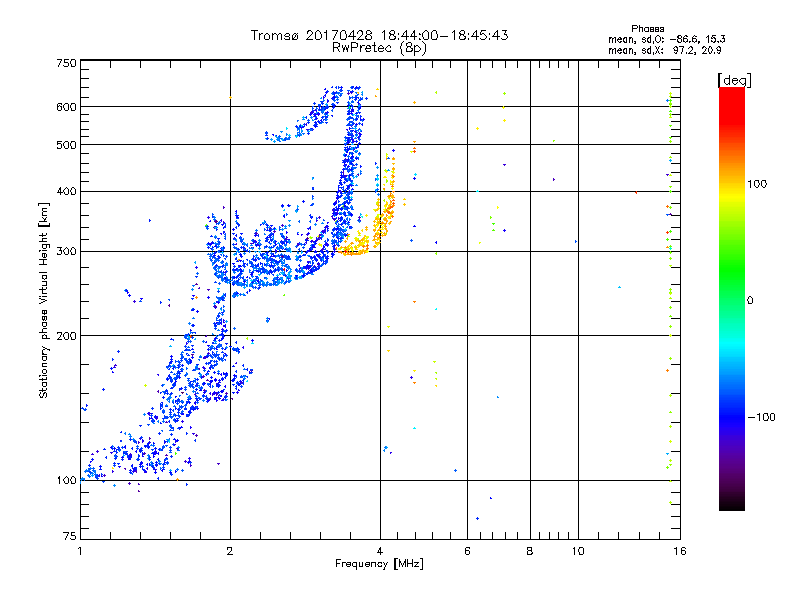Click the frequency axis tick label '8'
The height and width of the screenshot is (600, 800).
click(530, 551)
